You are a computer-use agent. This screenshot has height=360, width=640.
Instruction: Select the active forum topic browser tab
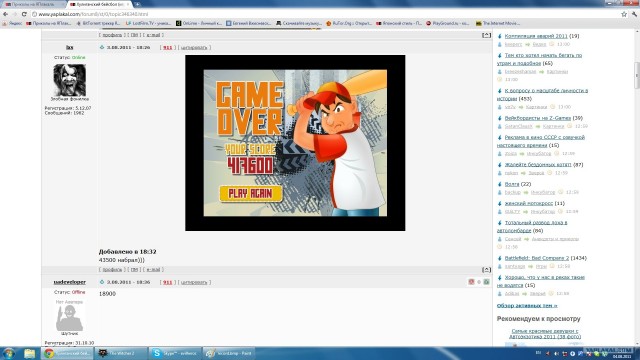97,4
